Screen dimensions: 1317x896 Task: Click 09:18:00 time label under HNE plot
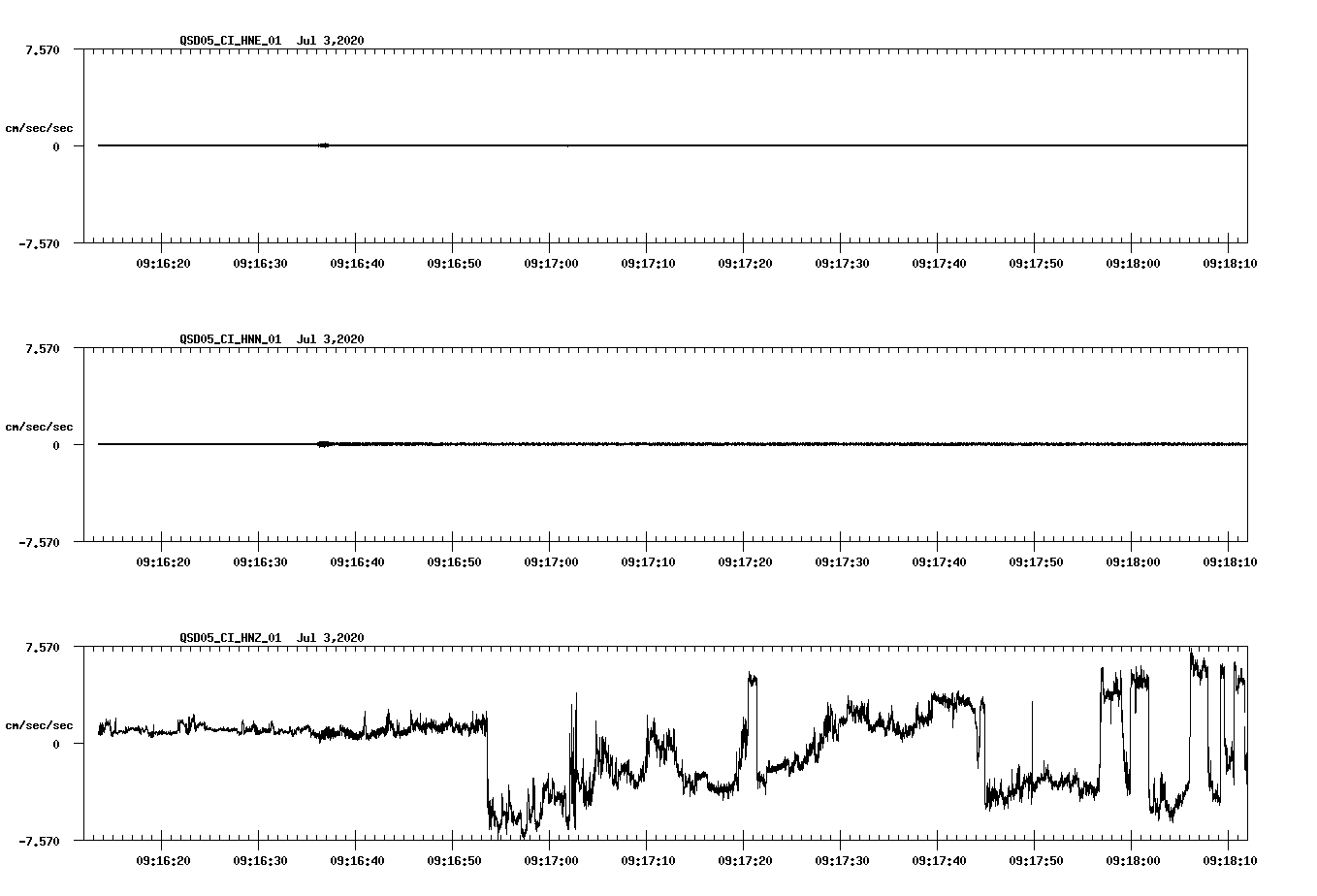[x=1133, y=263]
